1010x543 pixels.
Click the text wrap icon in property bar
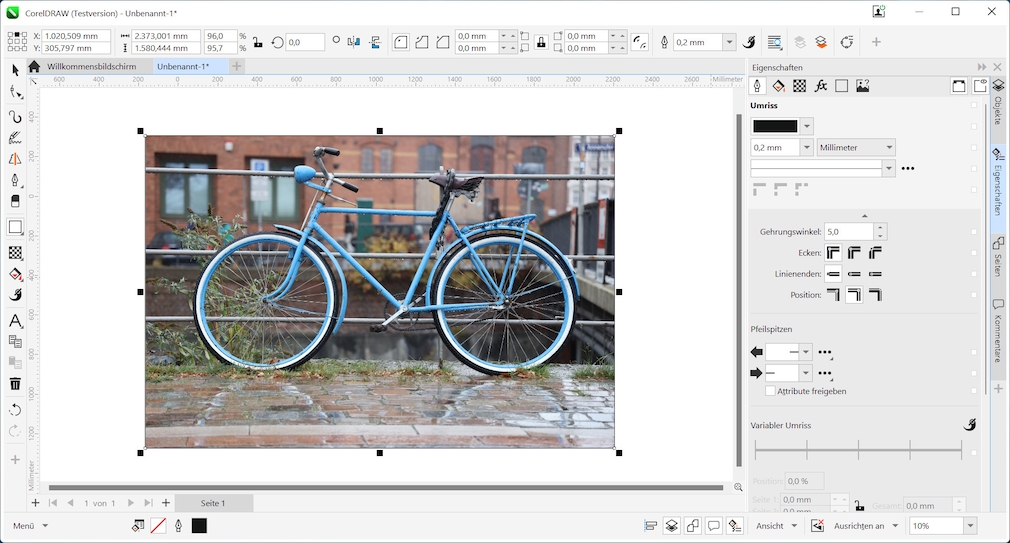coord(775,42)
